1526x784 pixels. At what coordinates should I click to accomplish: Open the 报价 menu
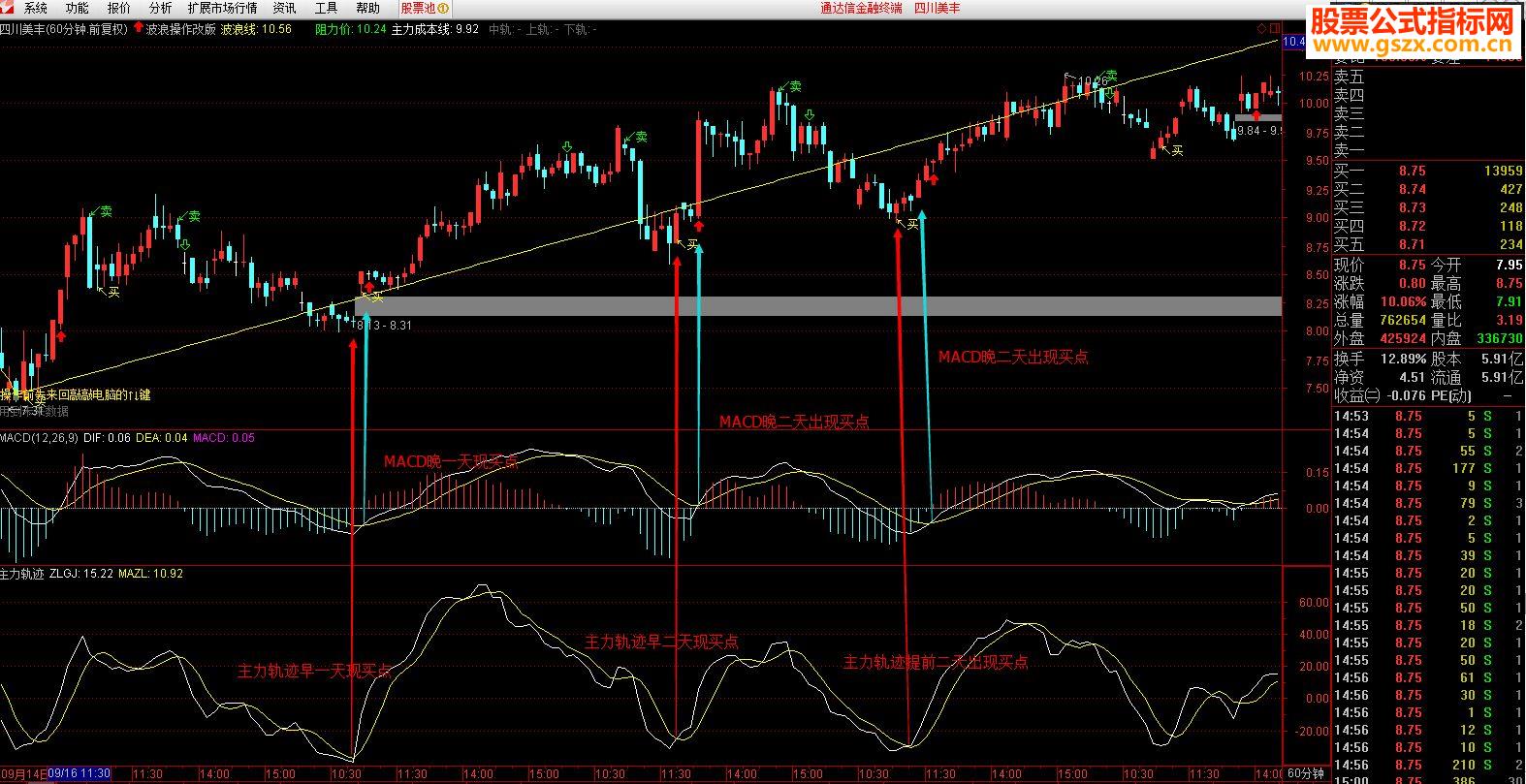click(x=118, y=8)
